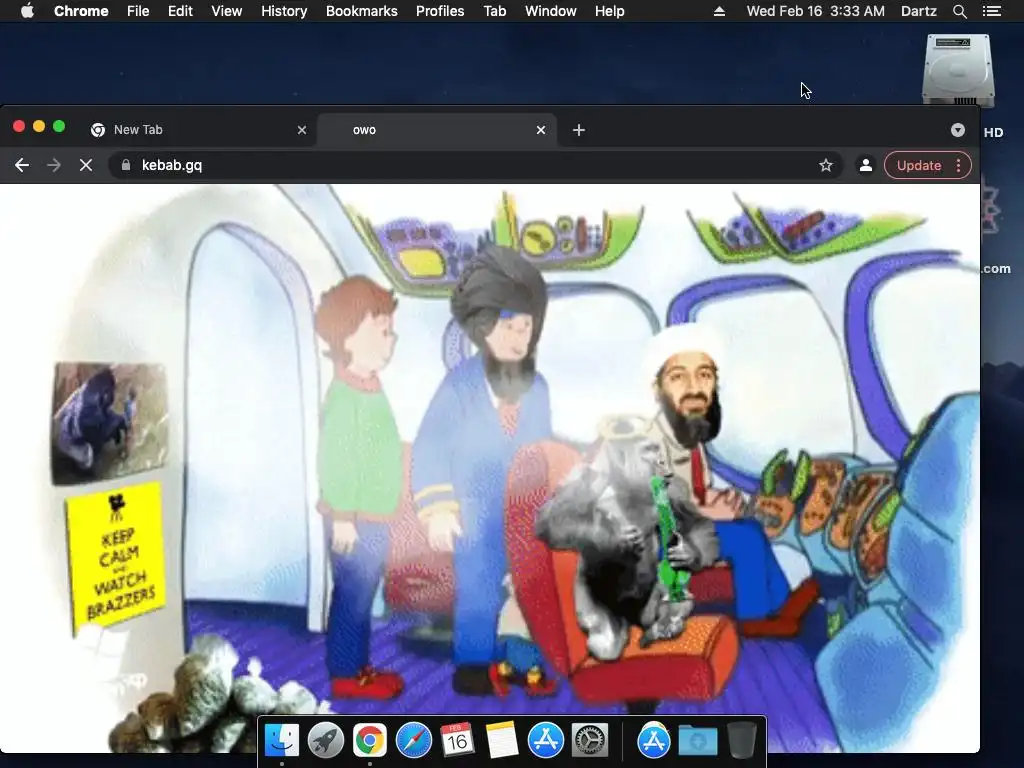Minimize the Chrome window with yellow button
Viewport: 1024px width, 768px height.
click(x=39, y=127)
